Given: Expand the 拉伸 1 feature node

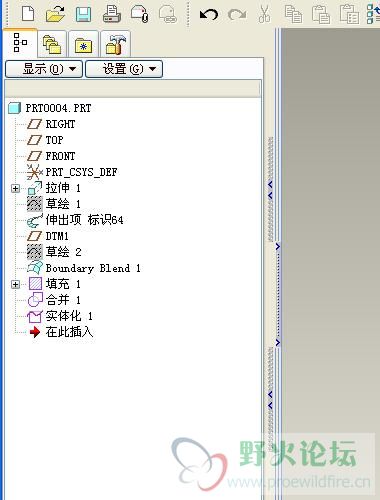Looking at the screenshot, I should pyautogui.click(x=15, y=188).
